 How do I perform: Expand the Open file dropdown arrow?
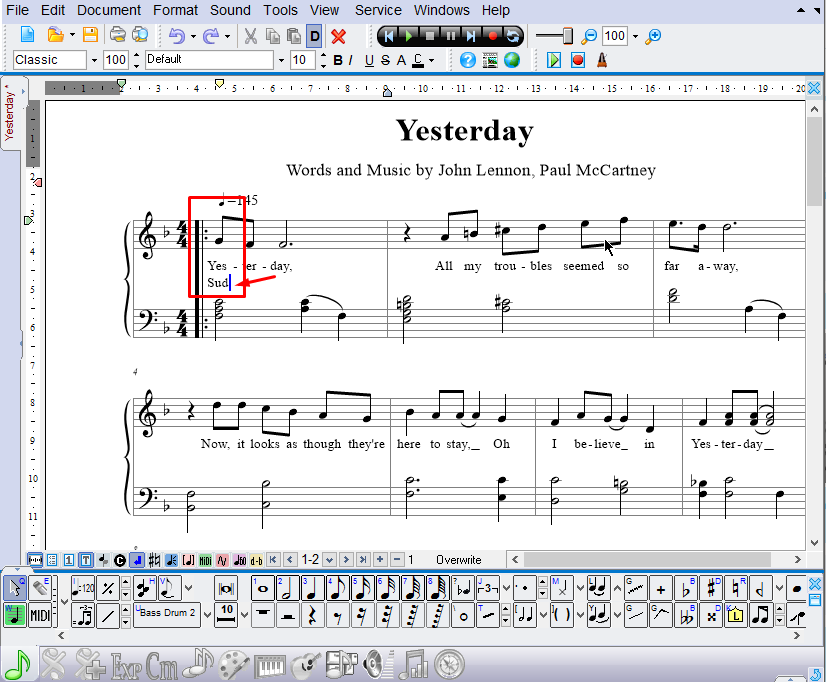(x=72, y=35)
